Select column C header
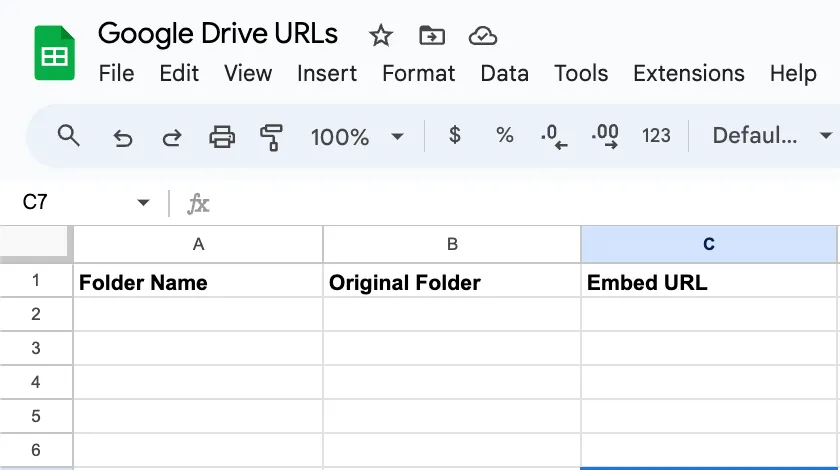The height and width of the screenshot is (470, 840). [709, 244]
